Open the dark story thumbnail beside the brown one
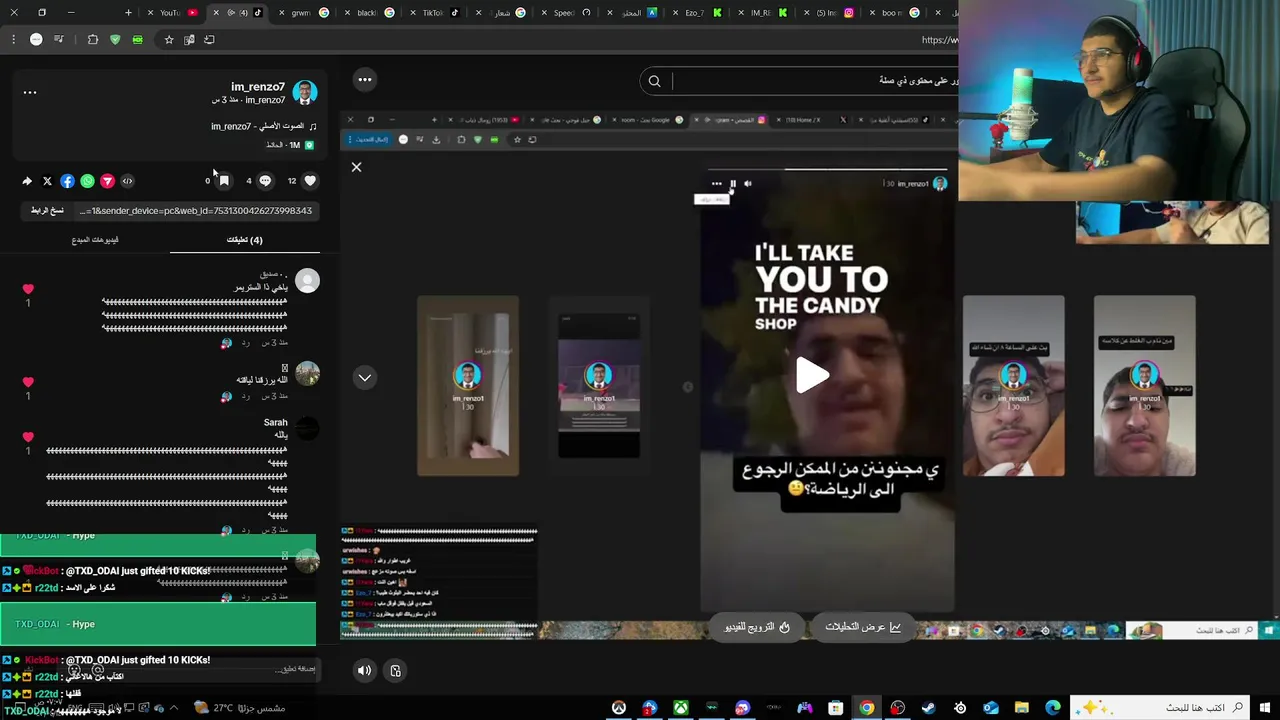This screenshot has width=1280, height=720. pyautogui.click(x=598, y=385)
